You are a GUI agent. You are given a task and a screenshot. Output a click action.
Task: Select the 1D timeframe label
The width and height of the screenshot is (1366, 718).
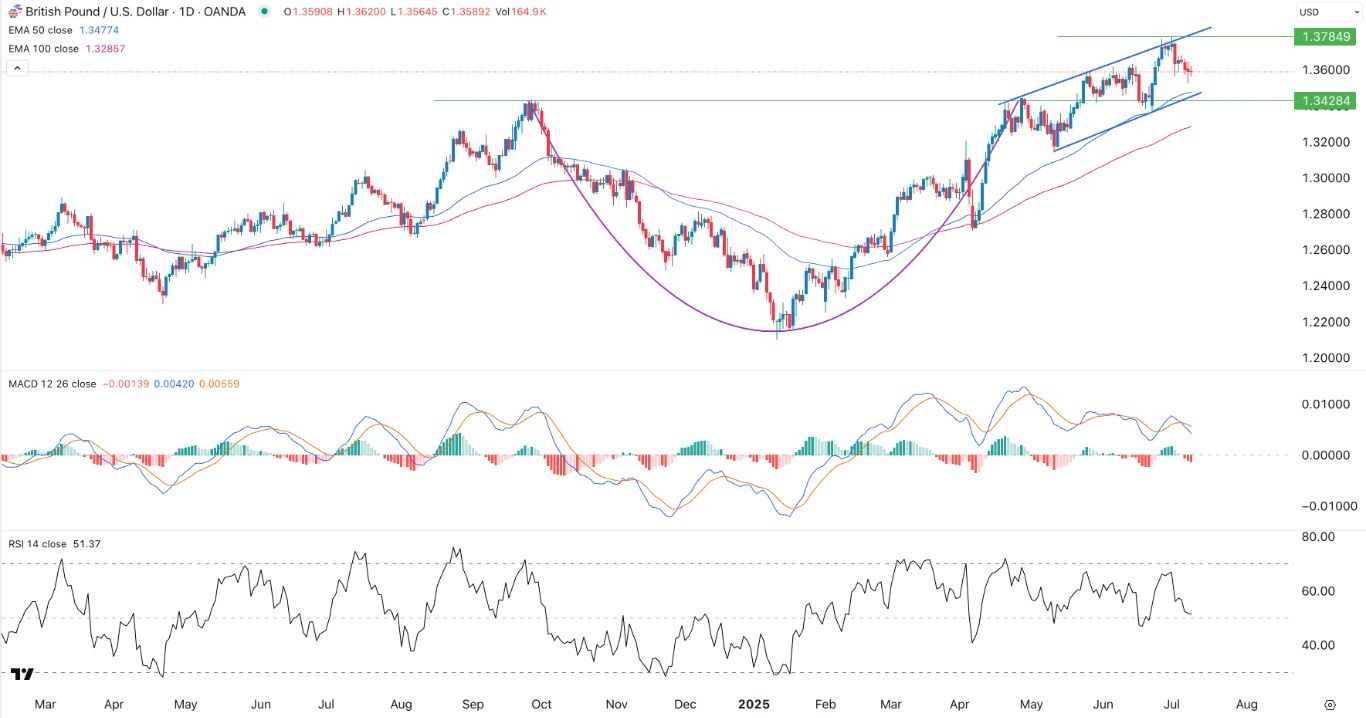pos(184,11)
